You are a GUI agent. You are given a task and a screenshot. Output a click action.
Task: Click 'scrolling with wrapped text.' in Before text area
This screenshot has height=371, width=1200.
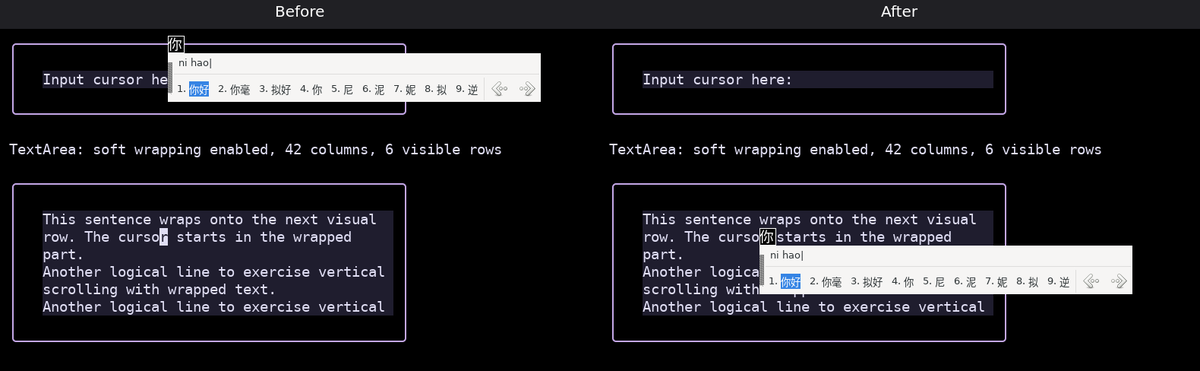(159, 289)
